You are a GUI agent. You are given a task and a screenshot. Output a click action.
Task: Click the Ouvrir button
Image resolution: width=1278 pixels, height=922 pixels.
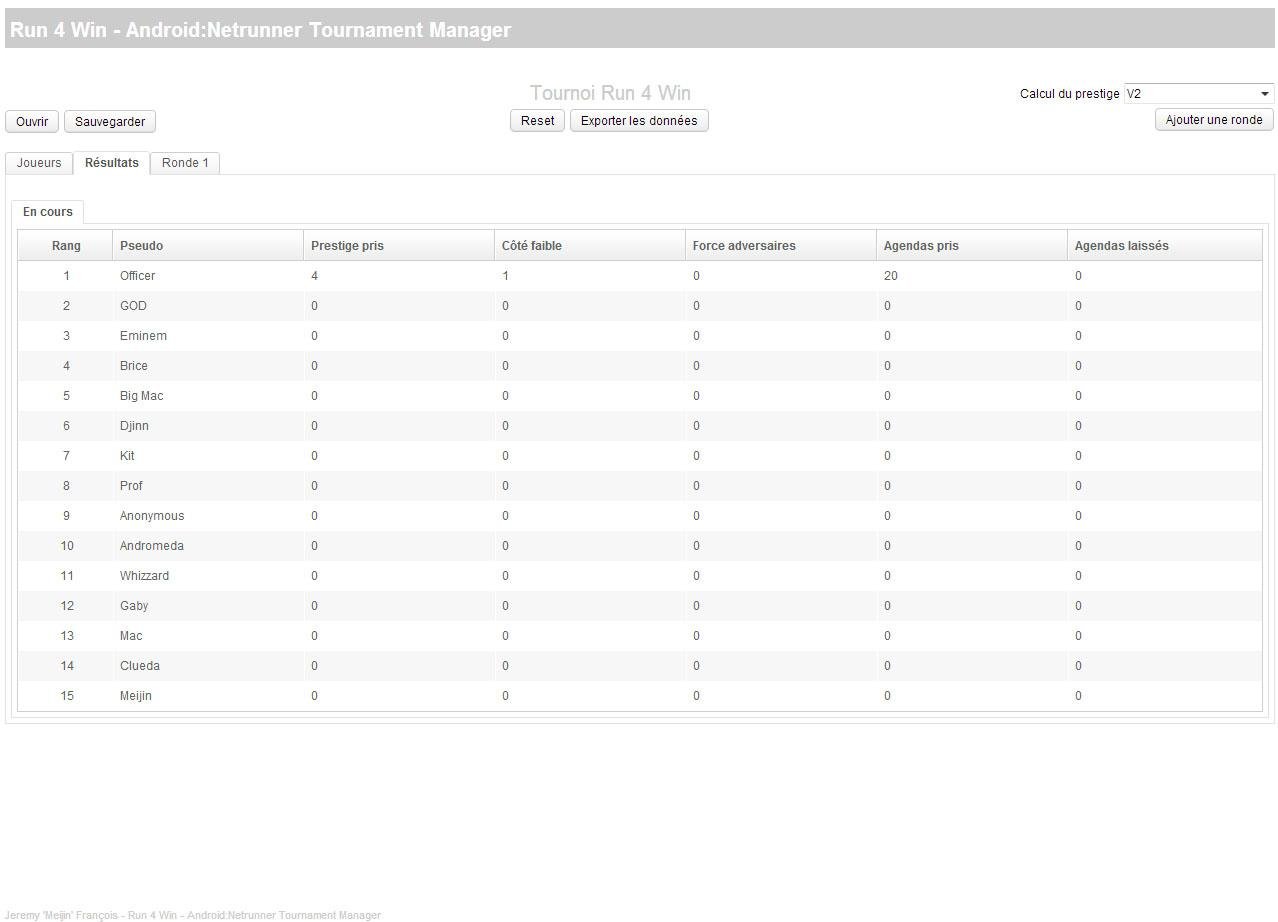pos(31,121)
